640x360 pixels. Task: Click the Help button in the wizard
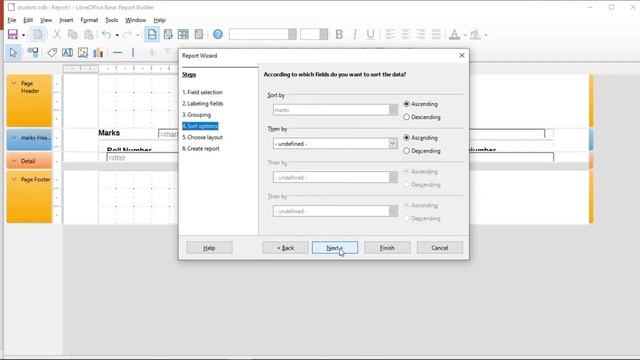tap(209, 248)
